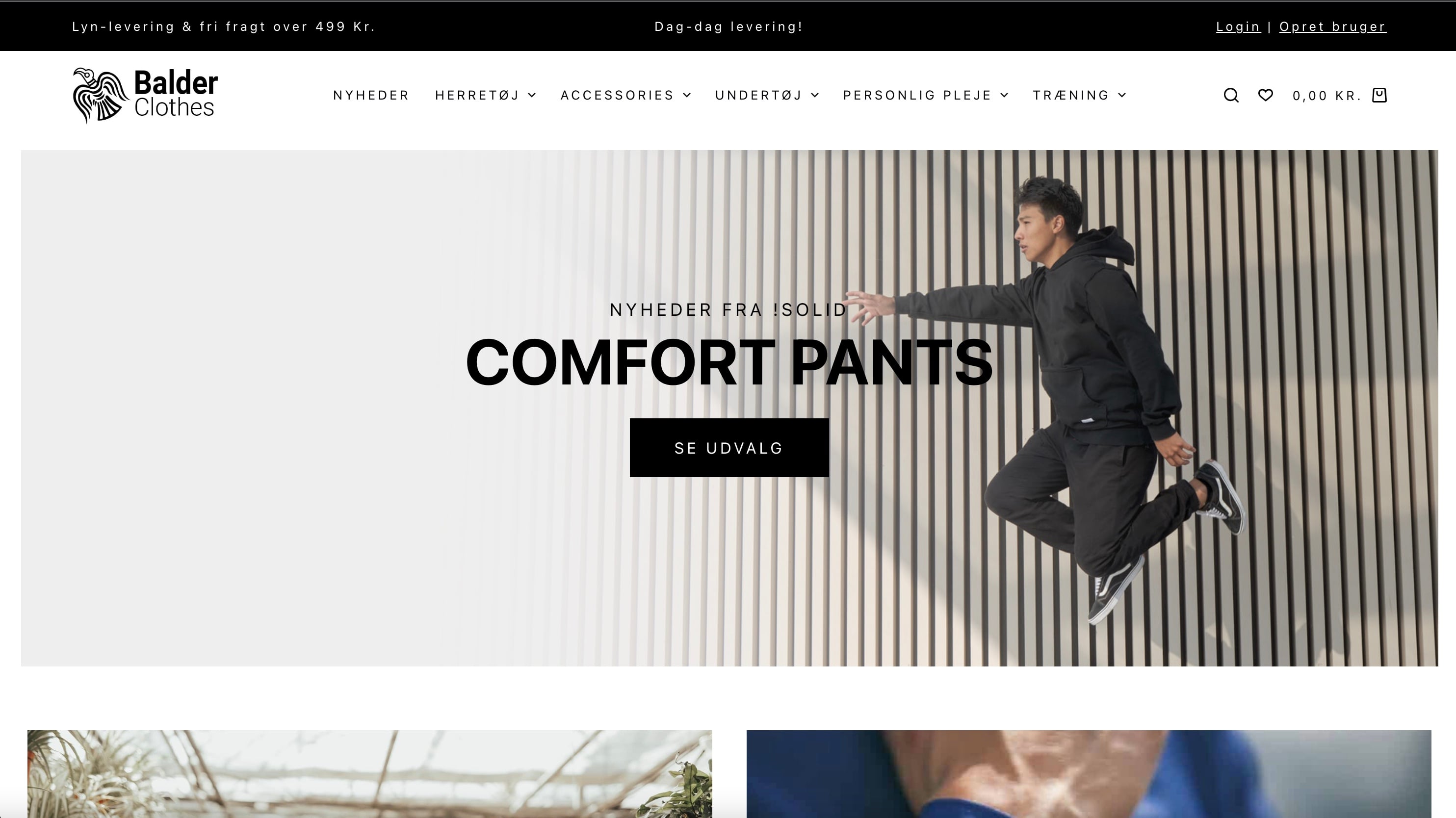
Task: Expand the Herretøj dropdown chevron
Action: [x=532, y=96]
